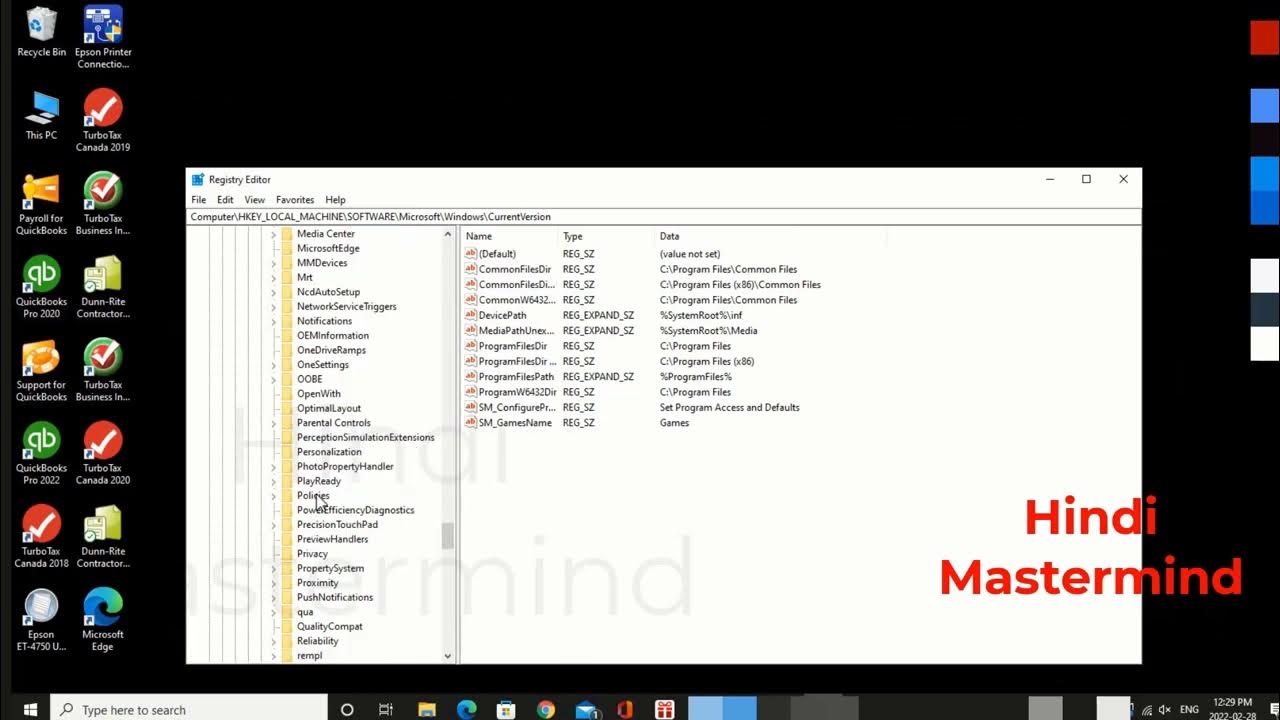Open the Windows Start menu
1280x720 pixels.
click(x=30, y=709)
